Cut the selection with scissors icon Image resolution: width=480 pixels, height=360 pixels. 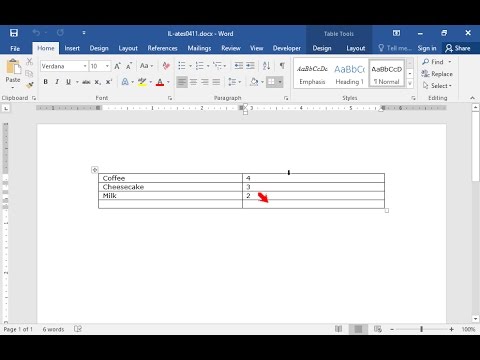coord(29,62)
